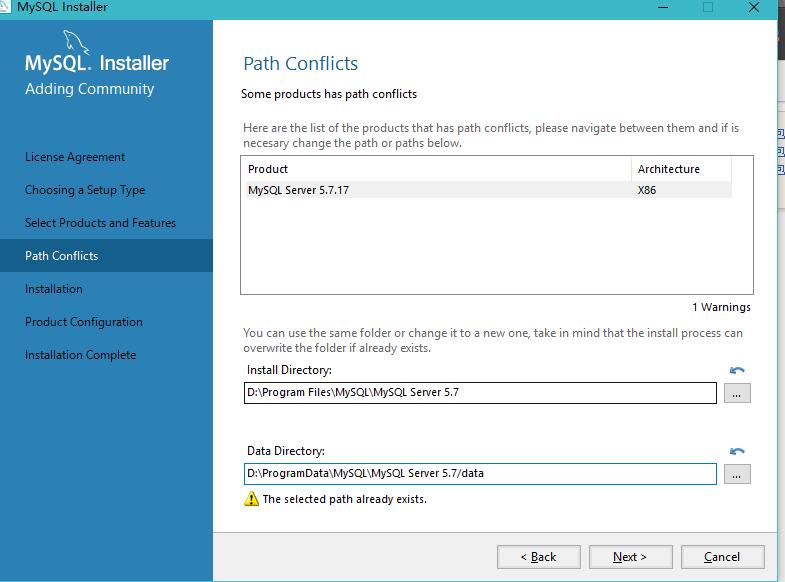Click the MySQL dolphin logo
Image resolution: width=785 pixels, height=582 pixels.
[x=76, y=42]
